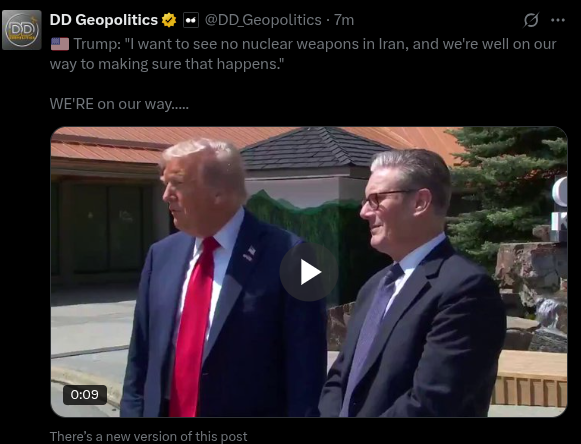
Task: Click the dark shingled roof in the video
Action: coord(315,147)
